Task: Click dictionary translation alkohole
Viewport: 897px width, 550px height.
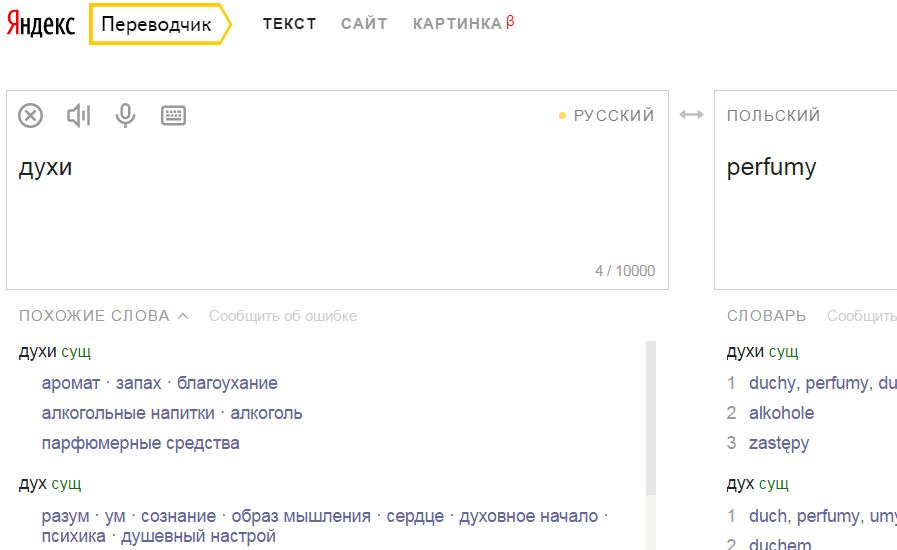Action: click(781, 413)
